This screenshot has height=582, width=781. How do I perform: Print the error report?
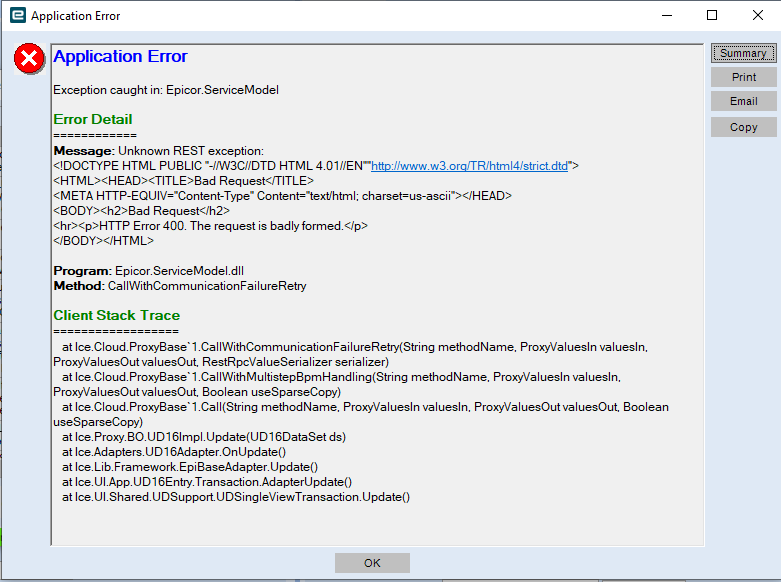[743, 77]
